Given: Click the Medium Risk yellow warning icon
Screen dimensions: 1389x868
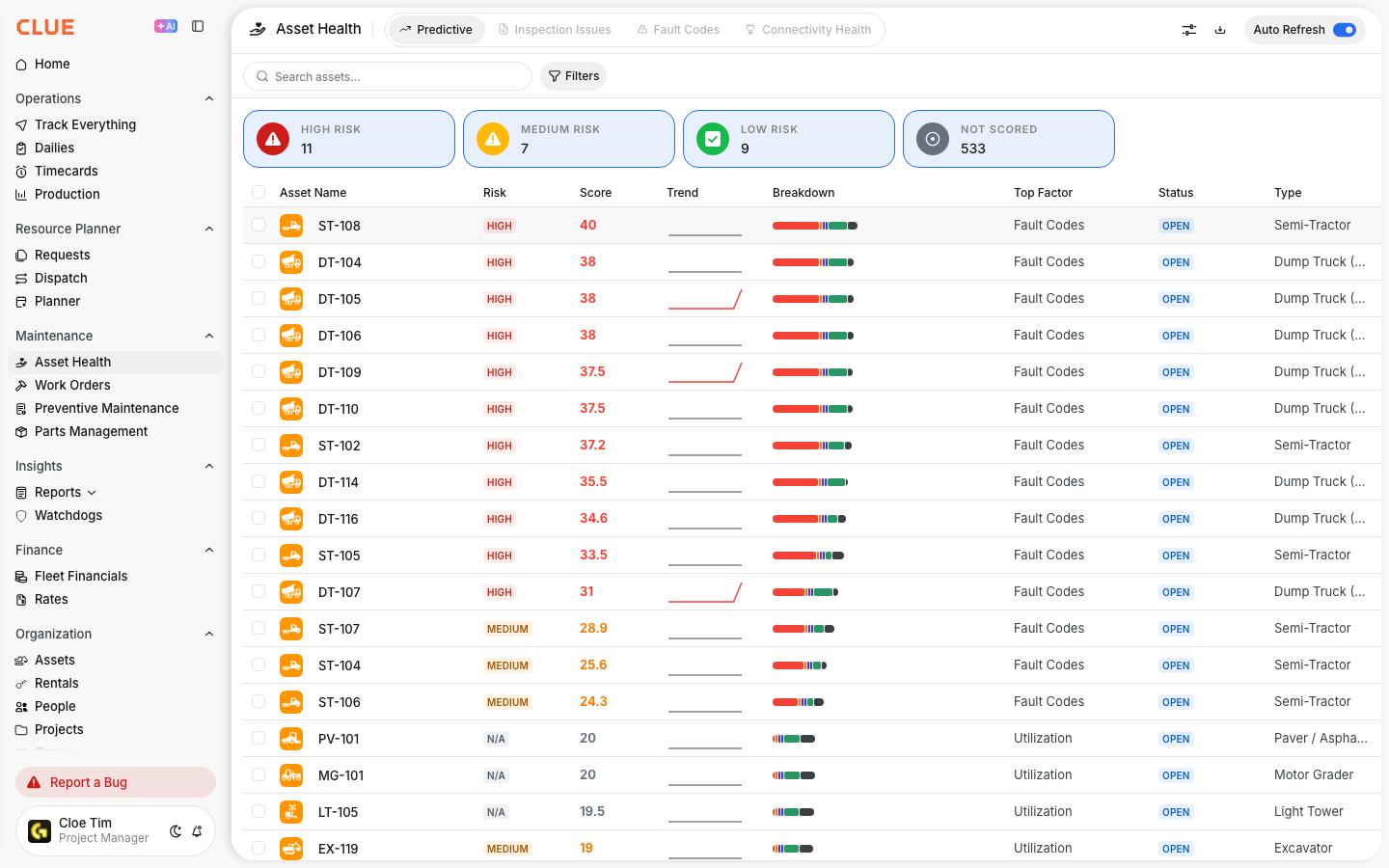Looking at the screenshot, I should 493,139.
